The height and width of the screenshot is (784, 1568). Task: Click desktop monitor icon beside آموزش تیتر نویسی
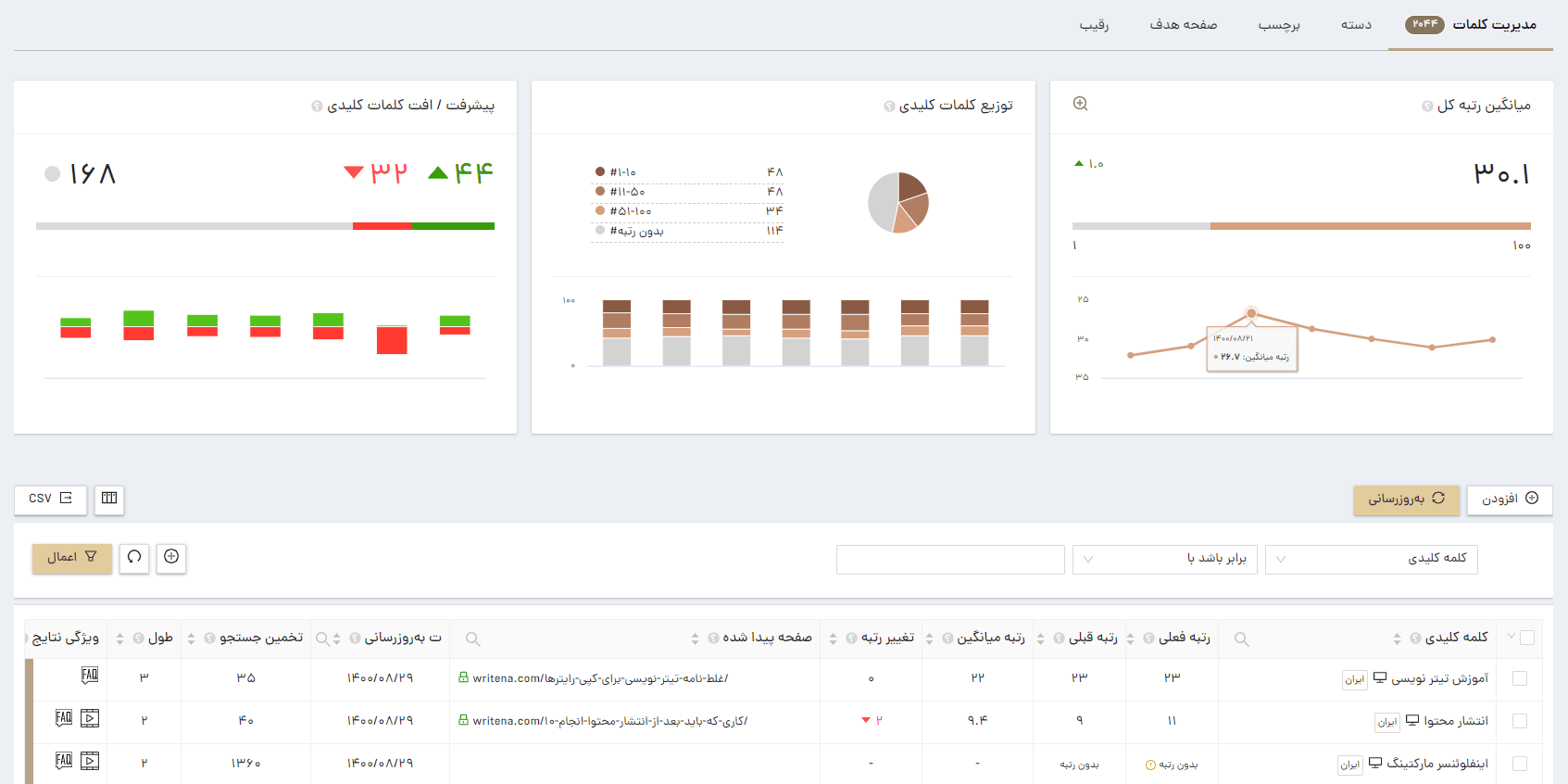click(1380, 677)
